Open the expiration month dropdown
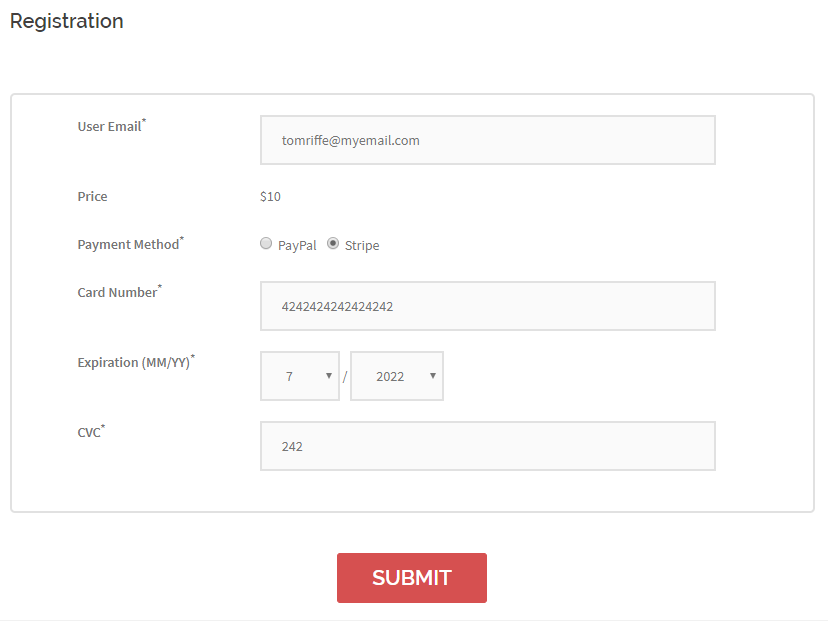The height and width of the screenshot is (621, 828). click(x=299, y=376)
